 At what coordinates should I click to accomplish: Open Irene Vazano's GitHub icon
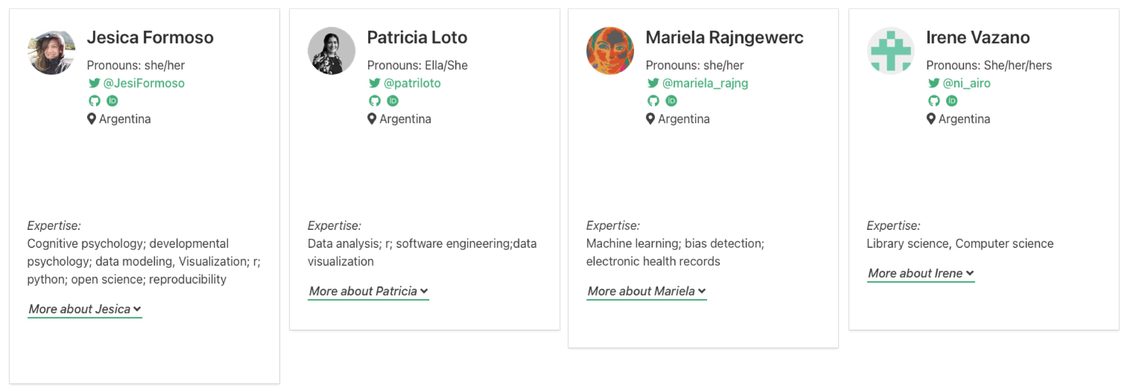tap(933, 101)
